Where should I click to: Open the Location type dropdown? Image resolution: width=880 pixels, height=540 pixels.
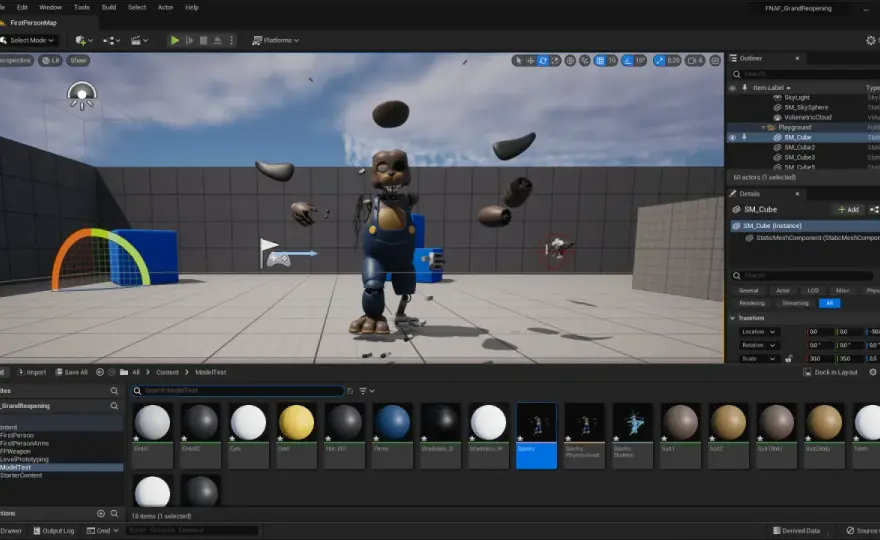coord(758,332)
